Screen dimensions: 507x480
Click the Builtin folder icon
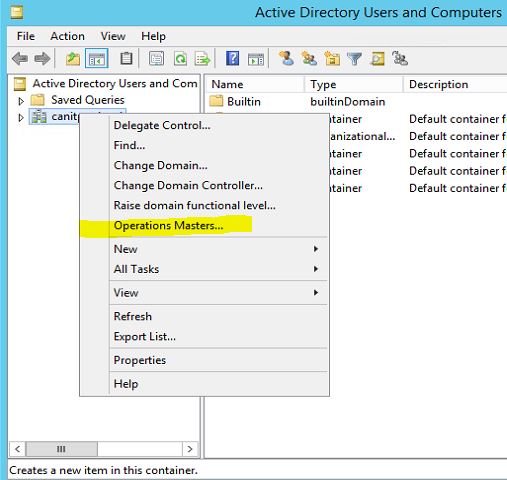216,101
